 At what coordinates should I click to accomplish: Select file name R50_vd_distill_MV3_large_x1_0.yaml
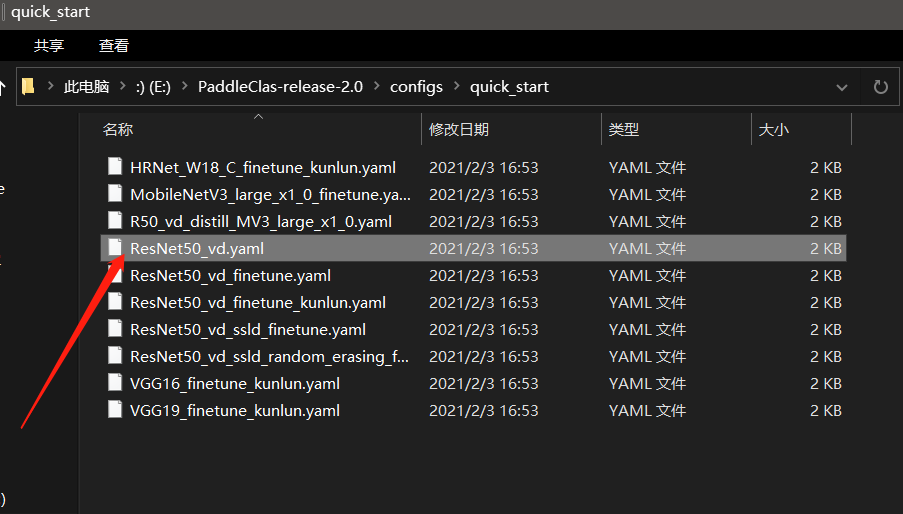(x=261, y=222)
